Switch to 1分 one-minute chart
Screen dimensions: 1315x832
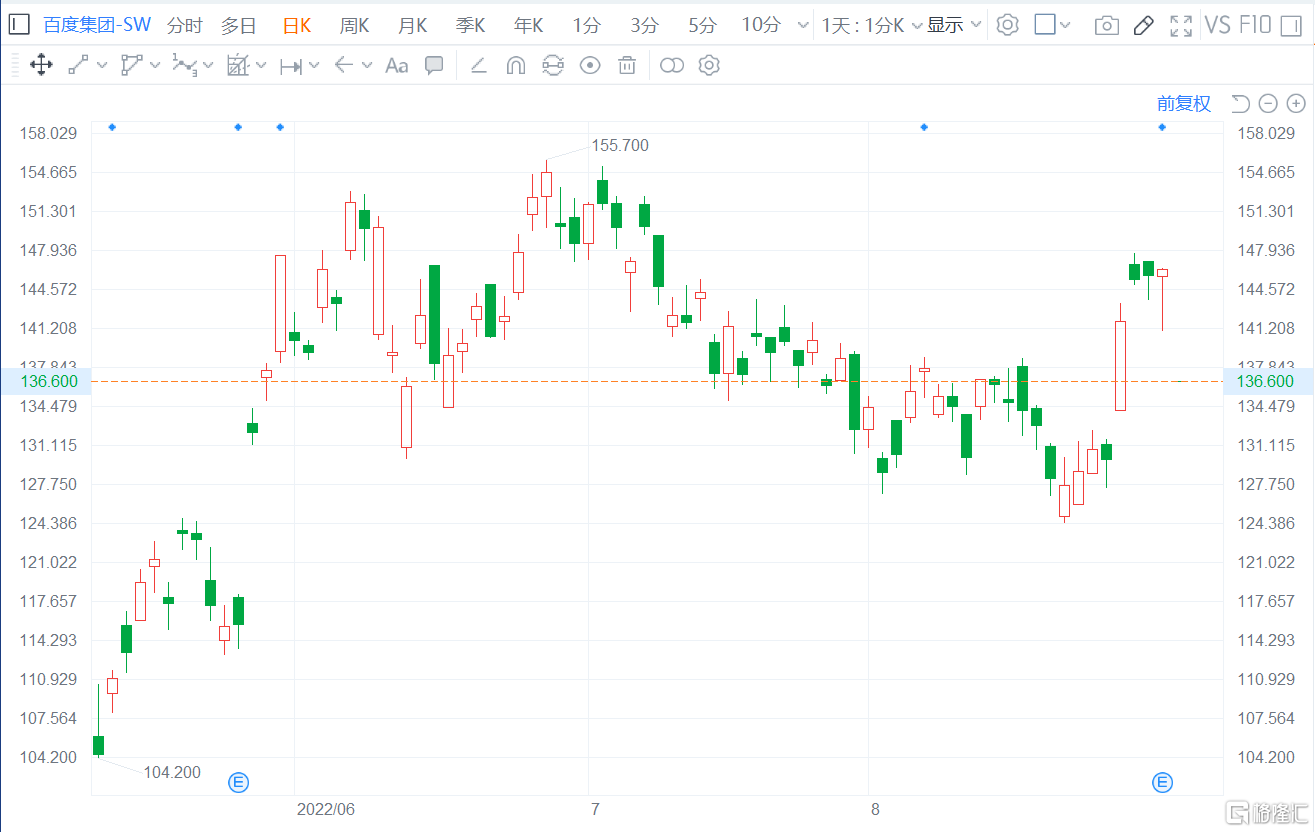587,25
